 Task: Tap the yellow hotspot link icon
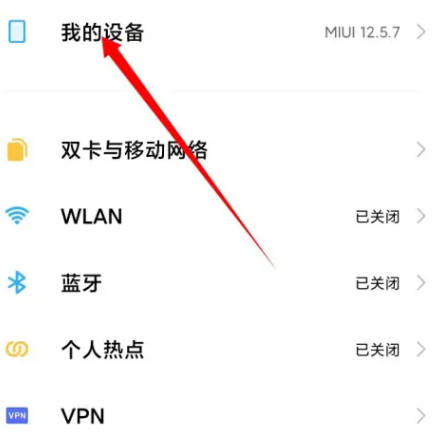point(17,349)
